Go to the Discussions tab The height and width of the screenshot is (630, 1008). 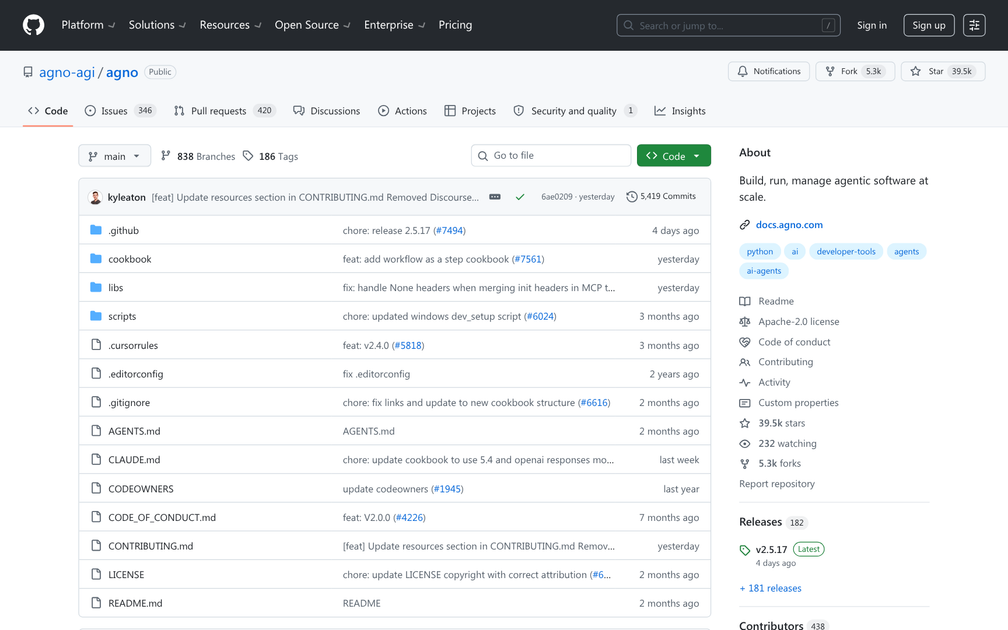click(x=327, y=111)
